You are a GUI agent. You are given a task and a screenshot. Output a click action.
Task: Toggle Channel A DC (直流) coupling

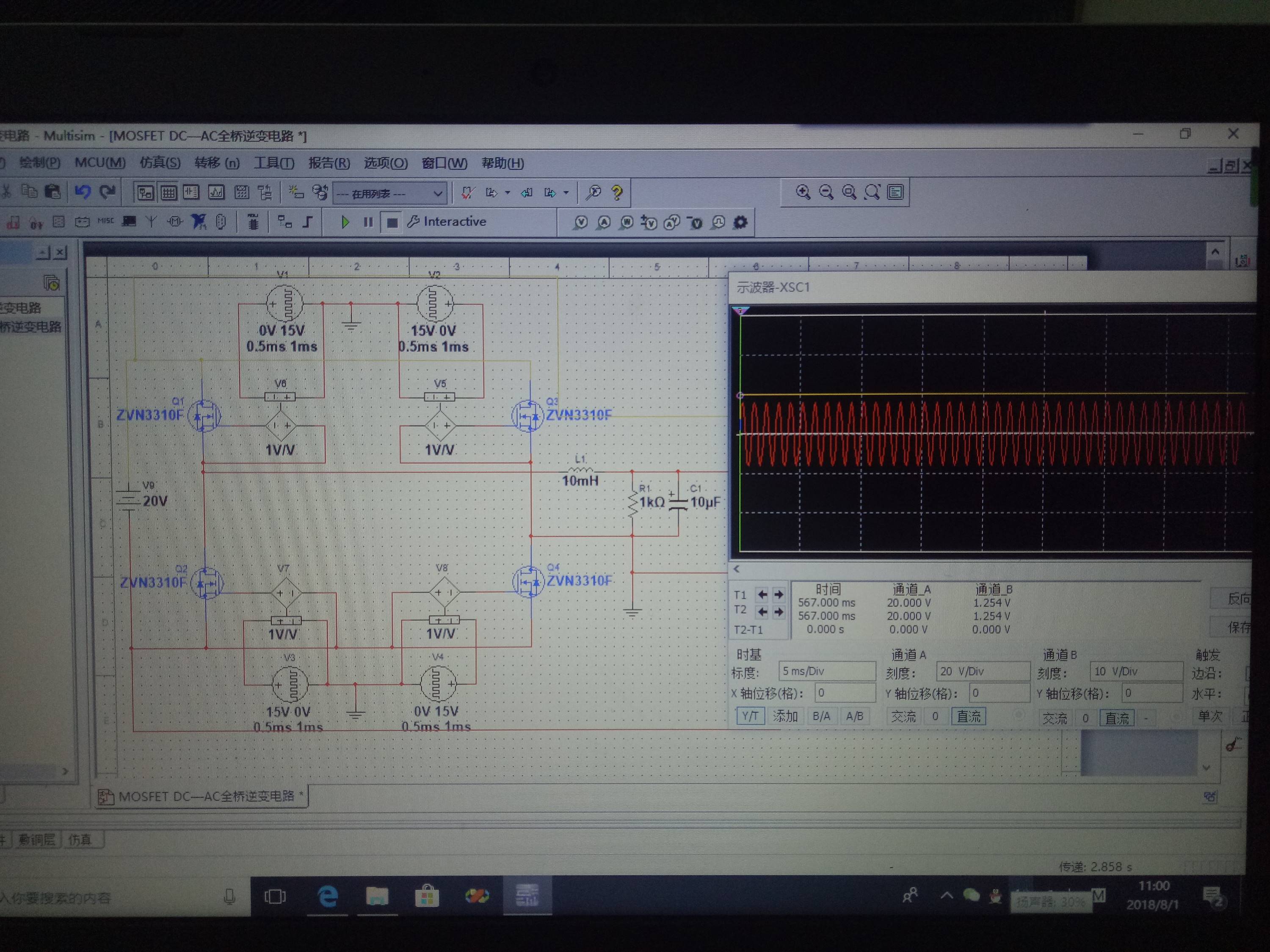tap(968, 716)
